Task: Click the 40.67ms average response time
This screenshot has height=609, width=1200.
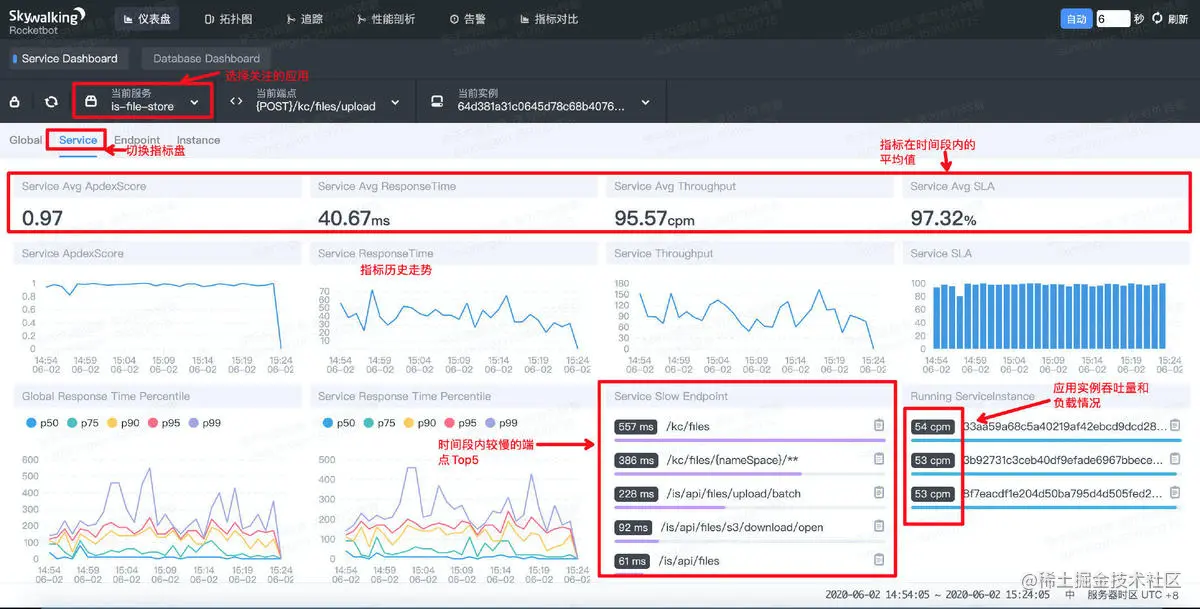Action: click(x=354, y=218)
